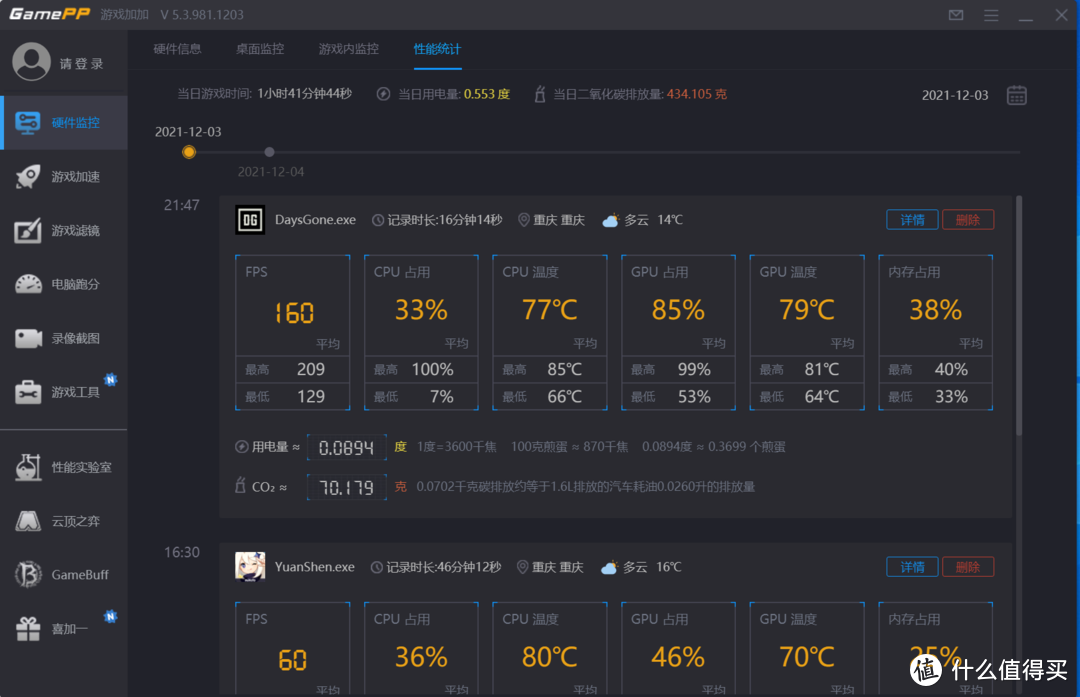Click the DaysGone GPU 温度 79℃ card
The height and width of the screenshot is (697, 1080).
coord(807,333)
